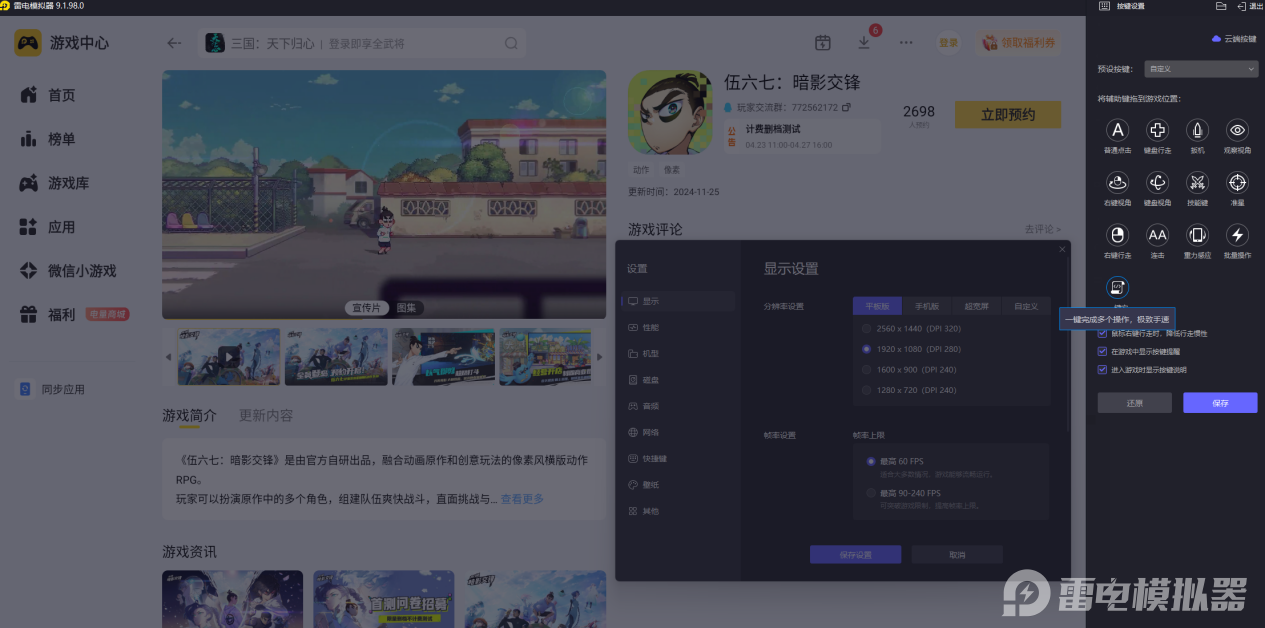1265x628 pixels.
Task: Open 显示 display settings category
Action: pos(678,301)
